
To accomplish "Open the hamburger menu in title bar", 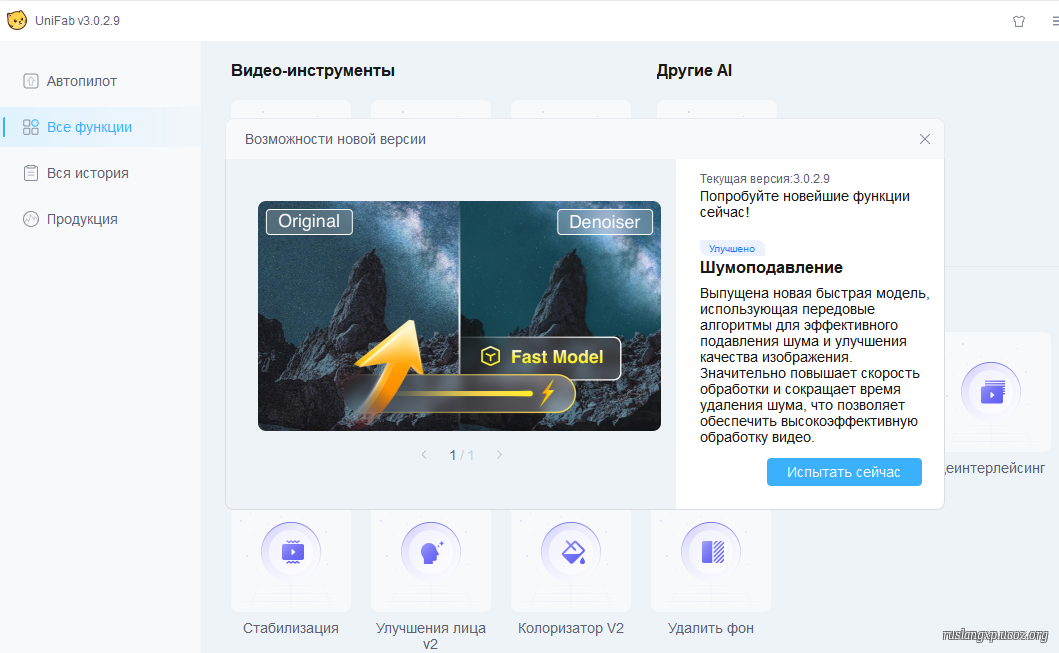I will 1054,21.
